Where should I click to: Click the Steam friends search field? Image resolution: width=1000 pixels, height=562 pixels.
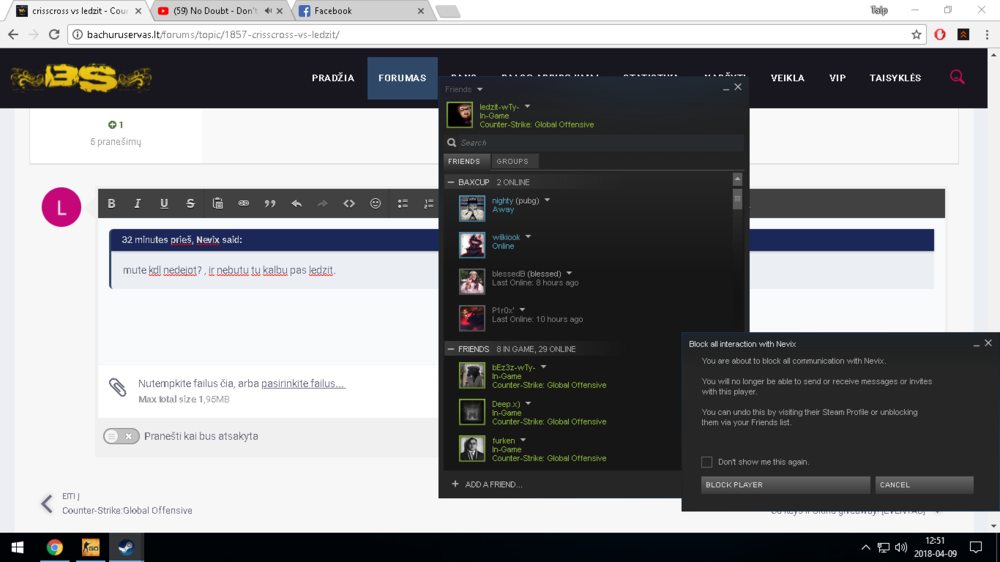point(595,143)
